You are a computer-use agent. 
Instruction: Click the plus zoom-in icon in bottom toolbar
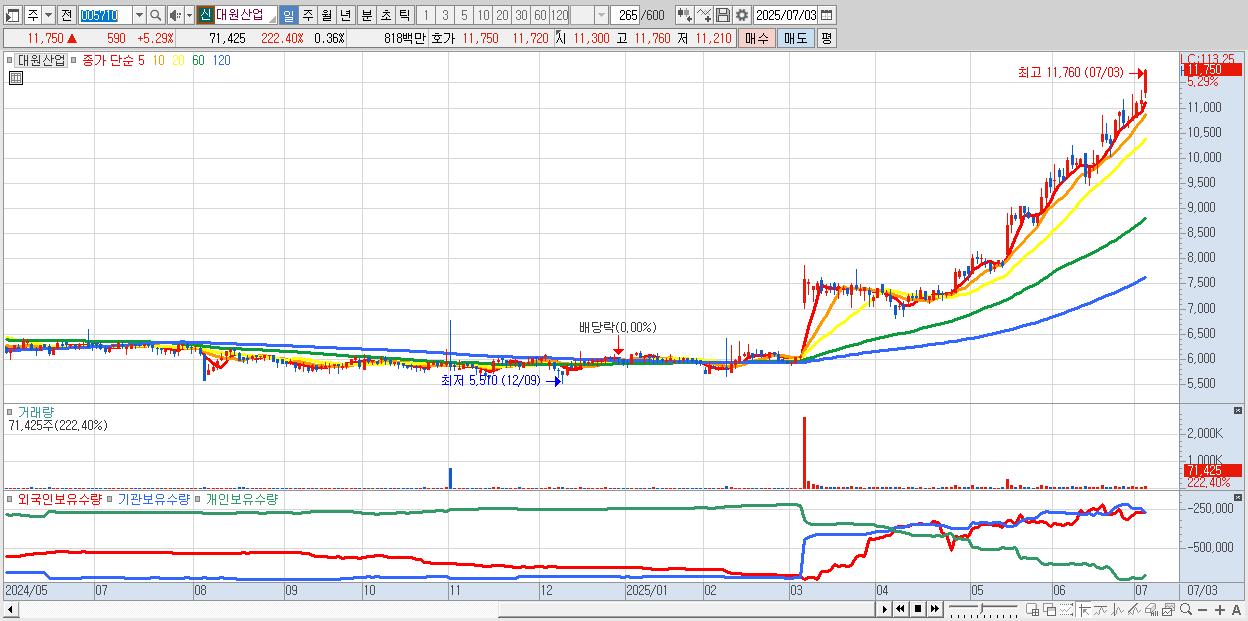click(x=1220, y=609)
